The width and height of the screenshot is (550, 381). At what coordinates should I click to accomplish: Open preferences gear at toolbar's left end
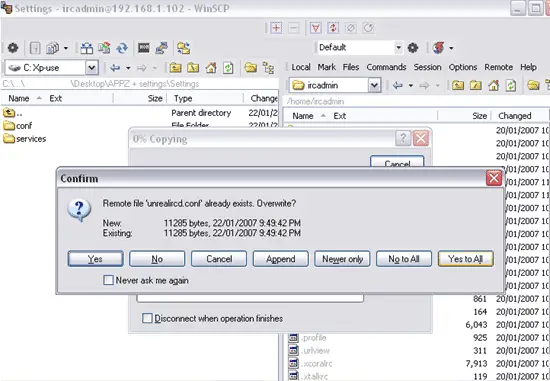click(13, 48)
